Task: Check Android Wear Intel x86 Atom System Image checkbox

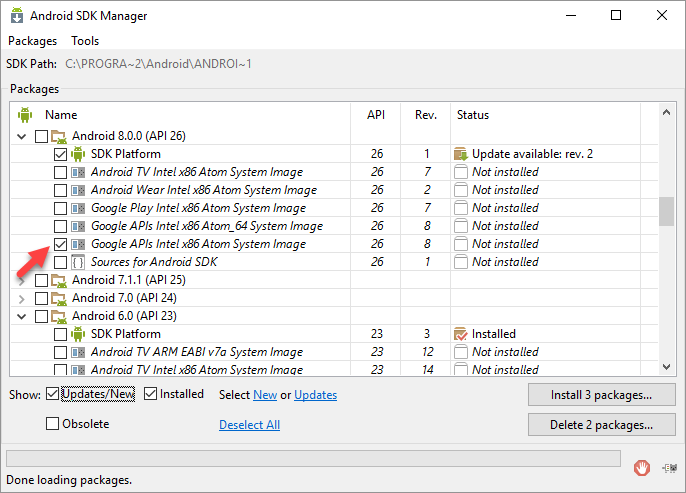Action: pyautogui.click(x=60, y=190)
